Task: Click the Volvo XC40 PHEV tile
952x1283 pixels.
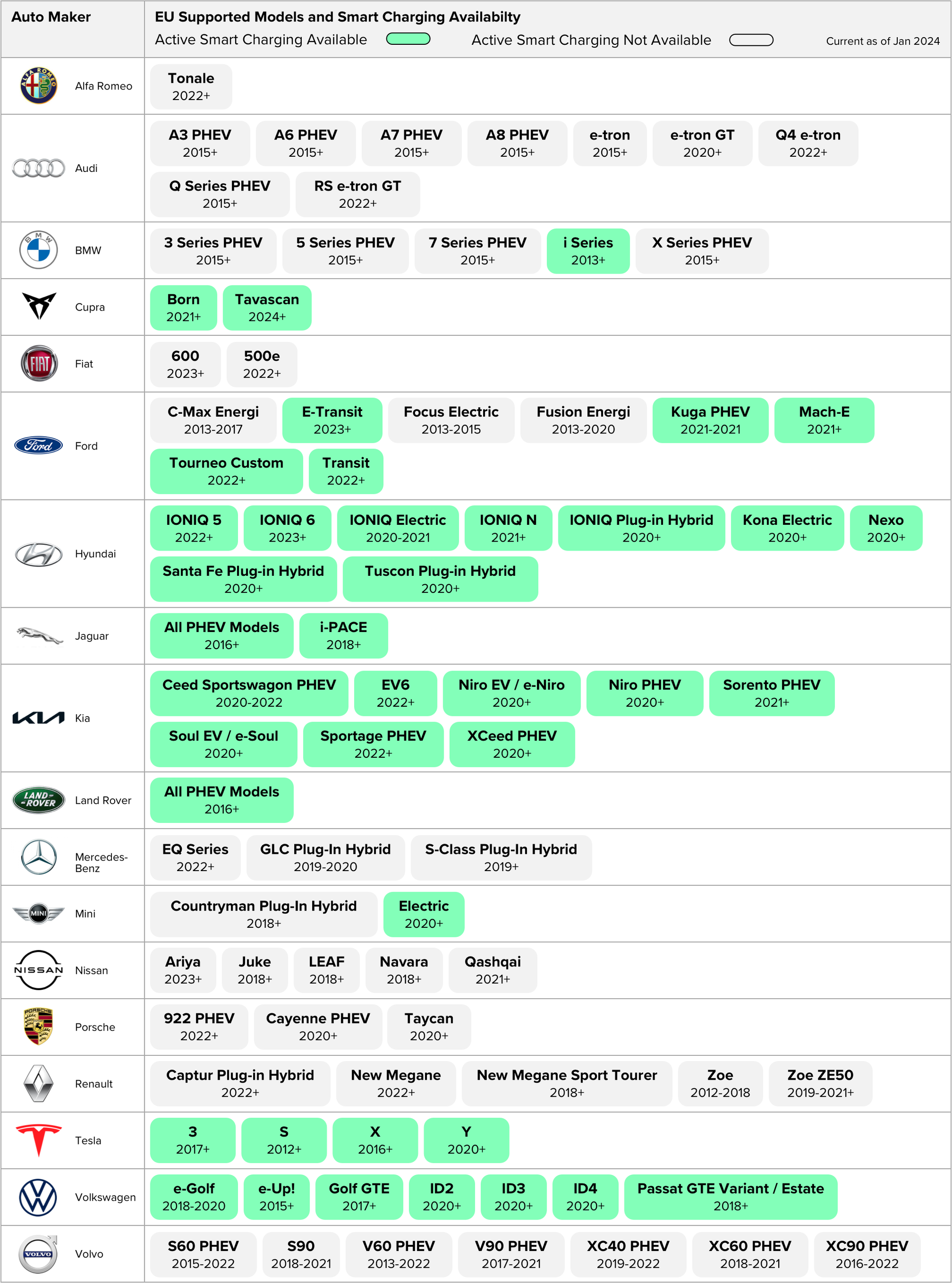Action: [627, 1254]
